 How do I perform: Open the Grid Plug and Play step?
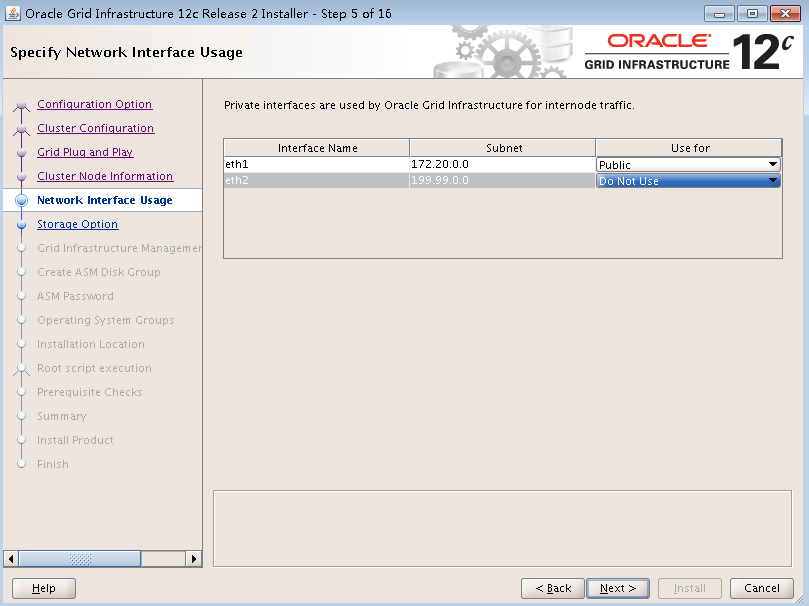pos(85,152)
